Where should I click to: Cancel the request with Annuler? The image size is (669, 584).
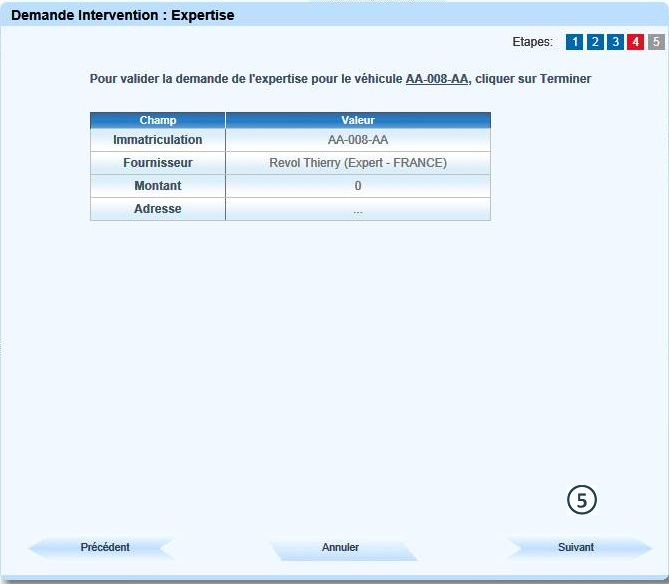[x=340, y=548]
